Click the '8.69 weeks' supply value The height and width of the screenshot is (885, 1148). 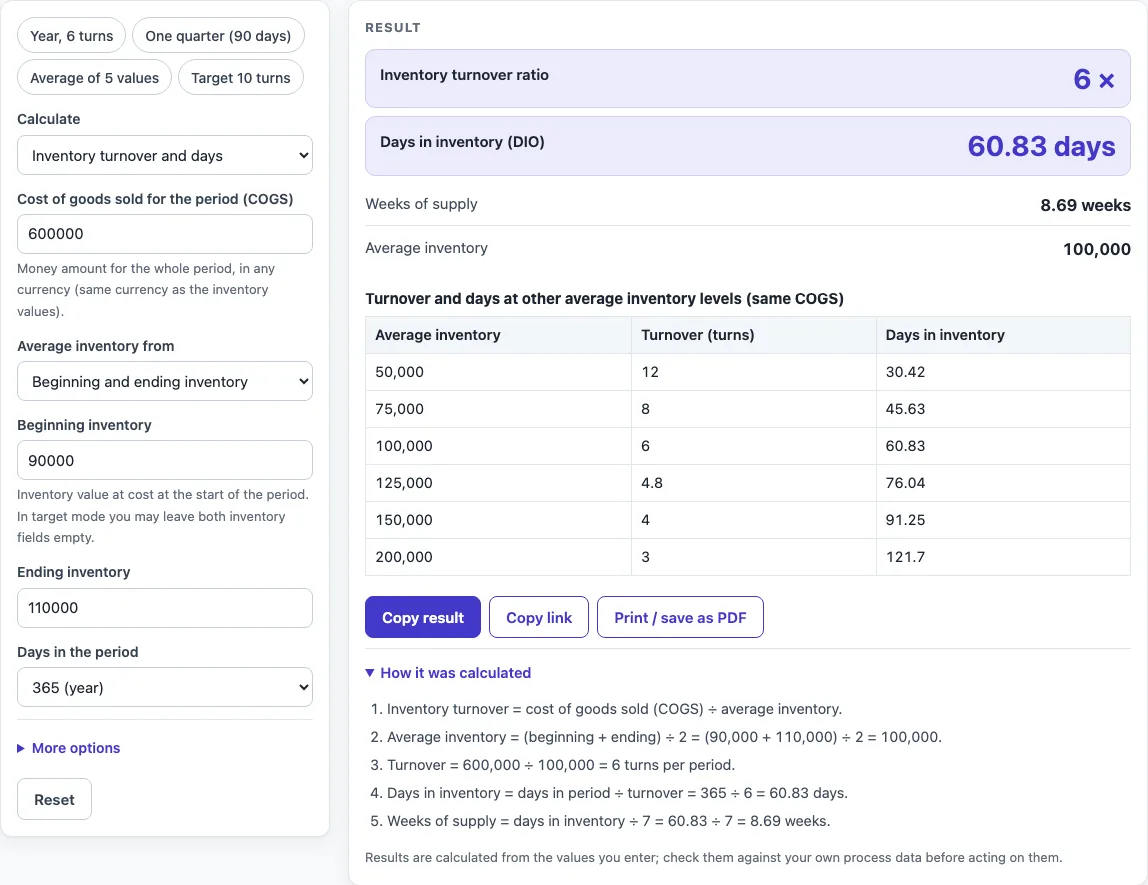click(1085, 205)
